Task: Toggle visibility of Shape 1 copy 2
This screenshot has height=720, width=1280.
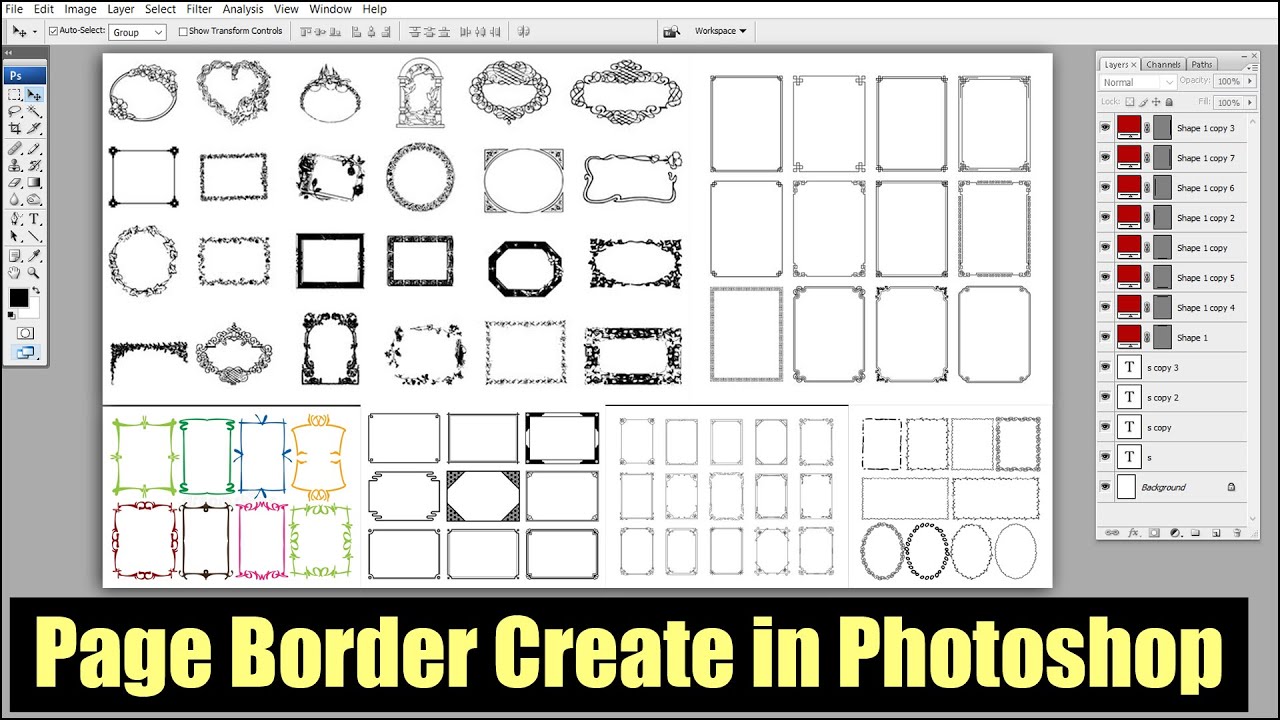Action: pyautogui.click(x=1105, y=218)
